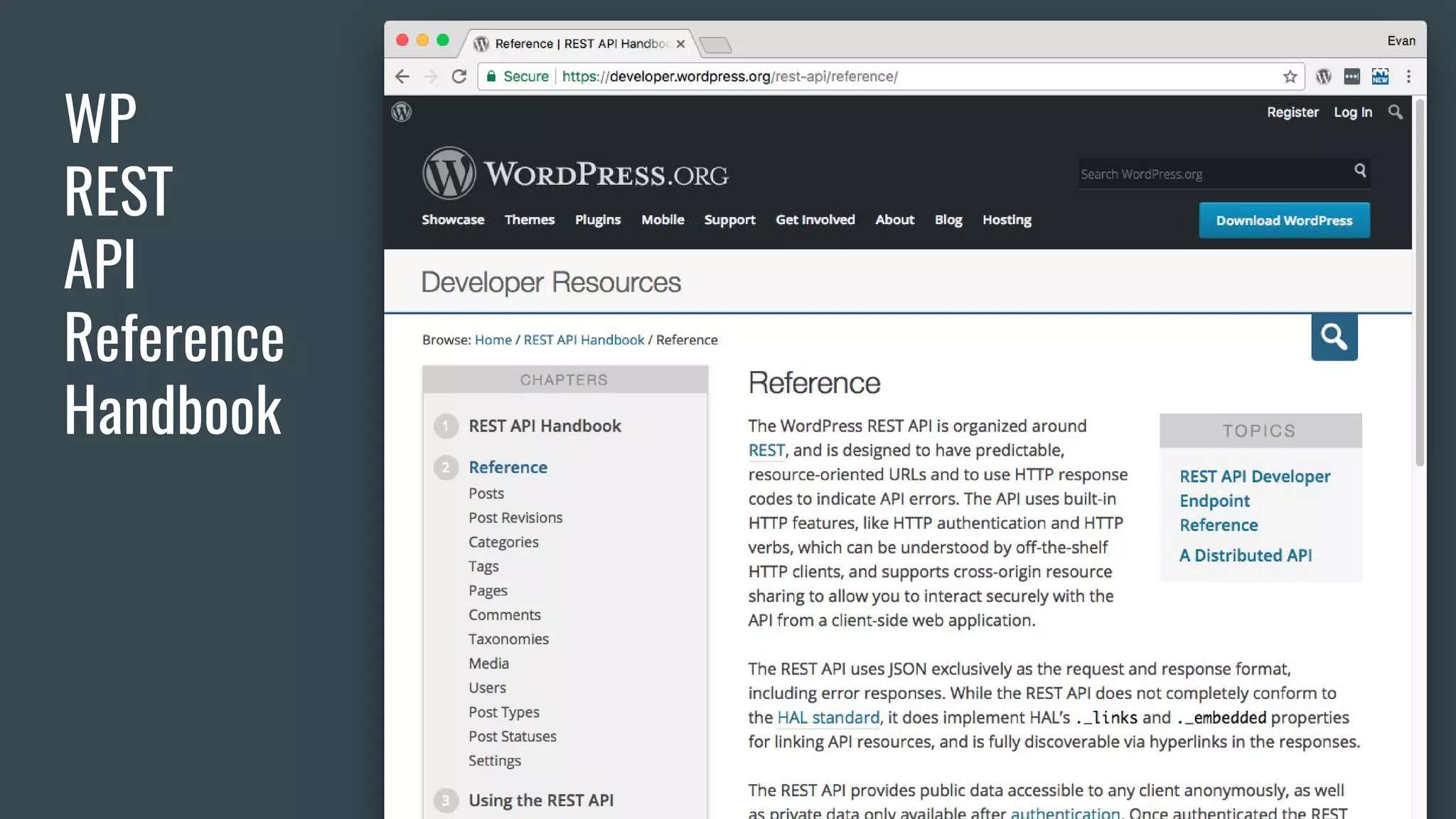Click the chapter 2 number badge

(x=446, y=467)
